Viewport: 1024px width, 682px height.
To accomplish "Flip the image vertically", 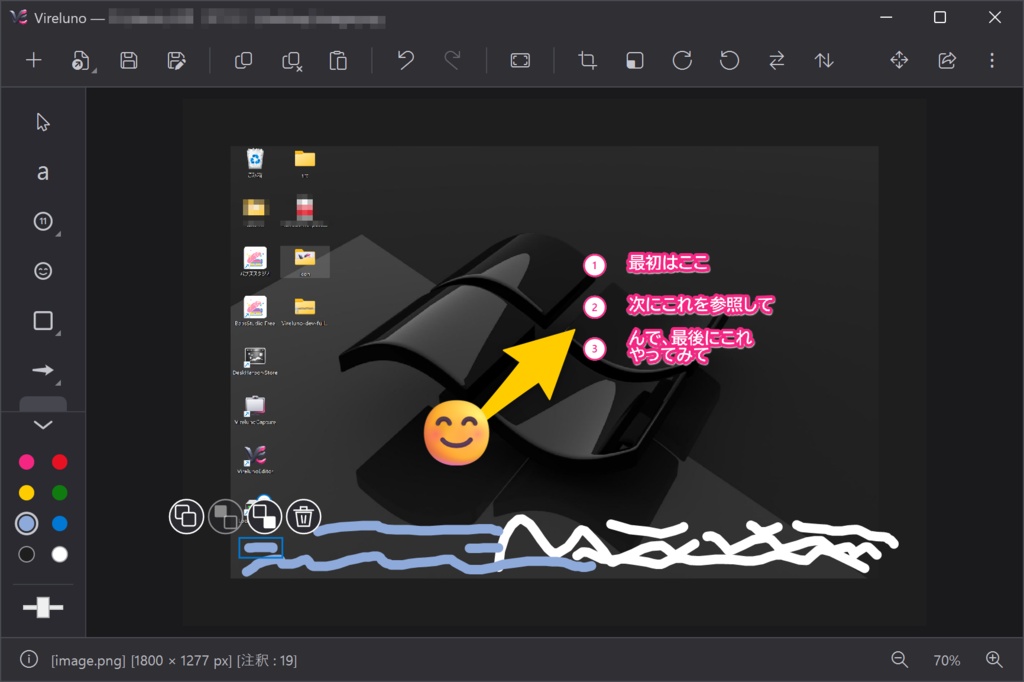I will [x=824, y=61].
